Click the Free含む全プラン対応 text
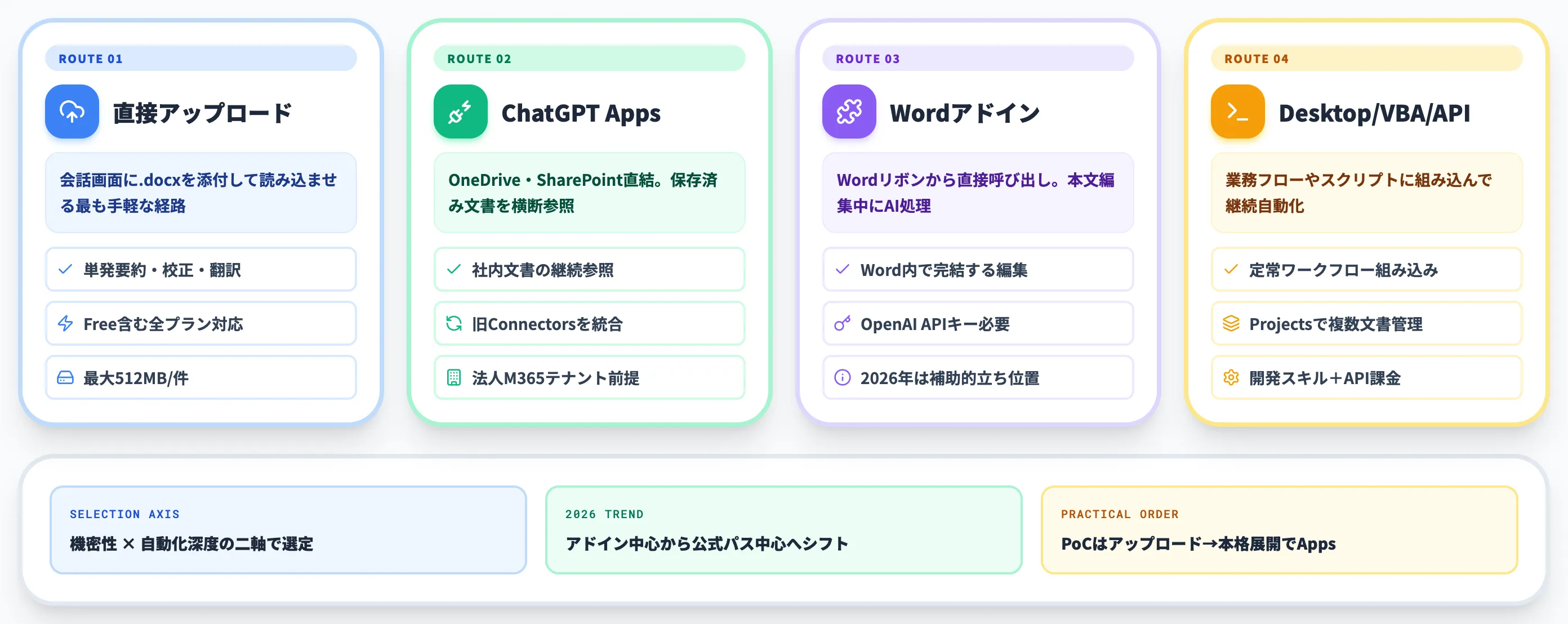 pyautogui.click(x=163, y=324)
